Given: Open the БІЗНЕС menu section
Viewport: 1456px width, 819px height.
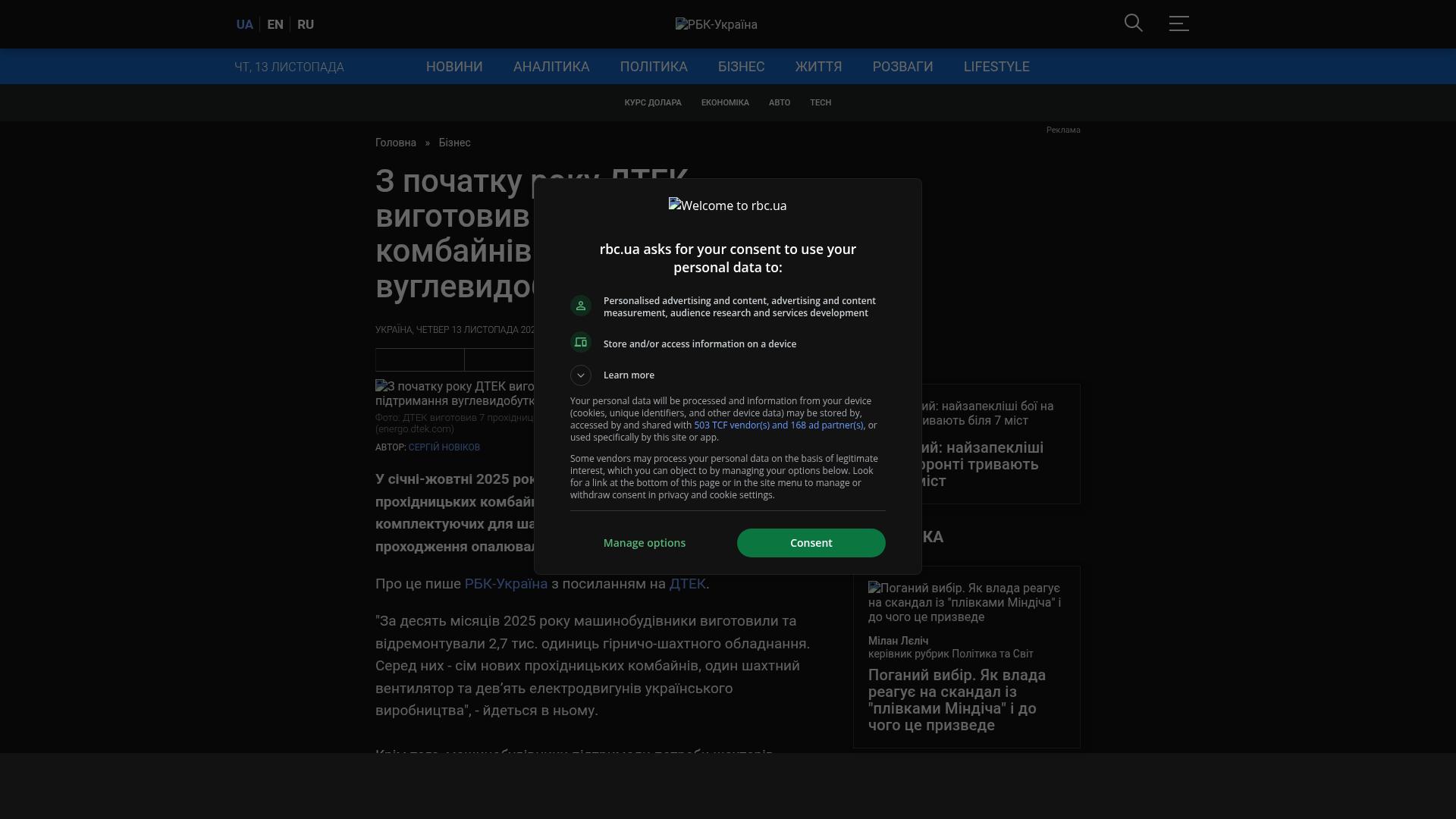Looking at the screenshot, I should tap(741, 67).
